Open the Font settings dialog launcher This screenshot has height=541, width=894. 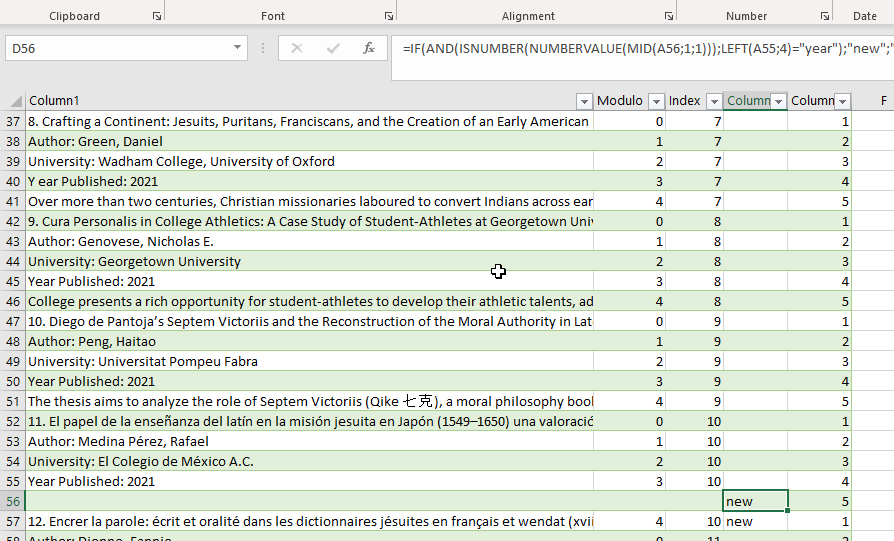[x=388, y=16]
